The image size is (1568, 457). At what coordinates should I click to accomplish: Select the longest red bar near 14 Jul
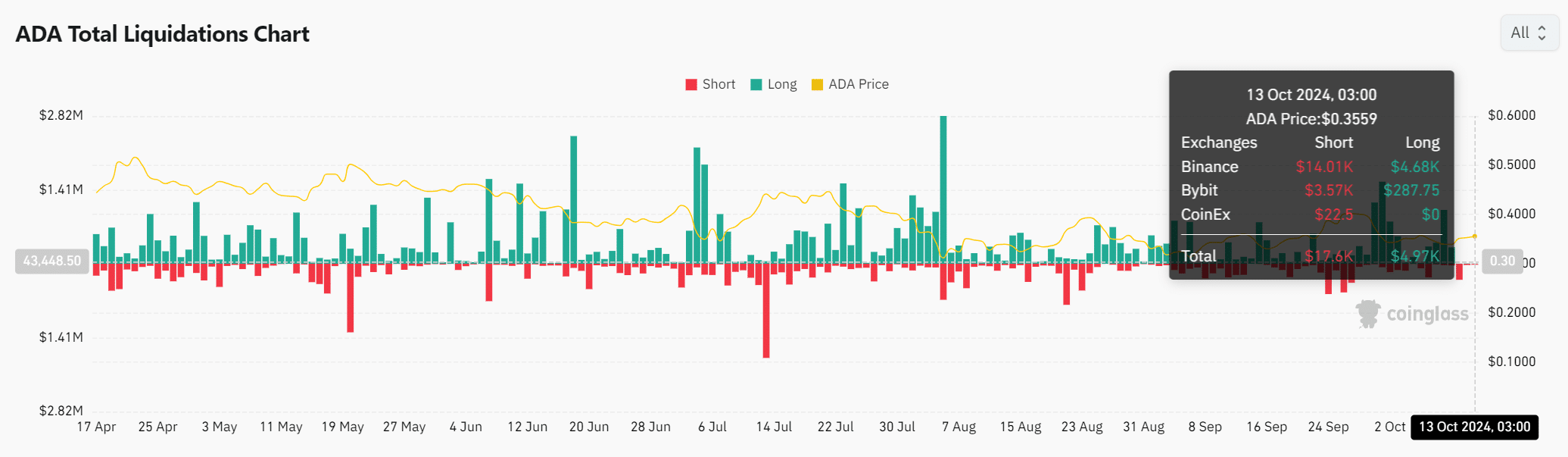click(x=766, y=309)
